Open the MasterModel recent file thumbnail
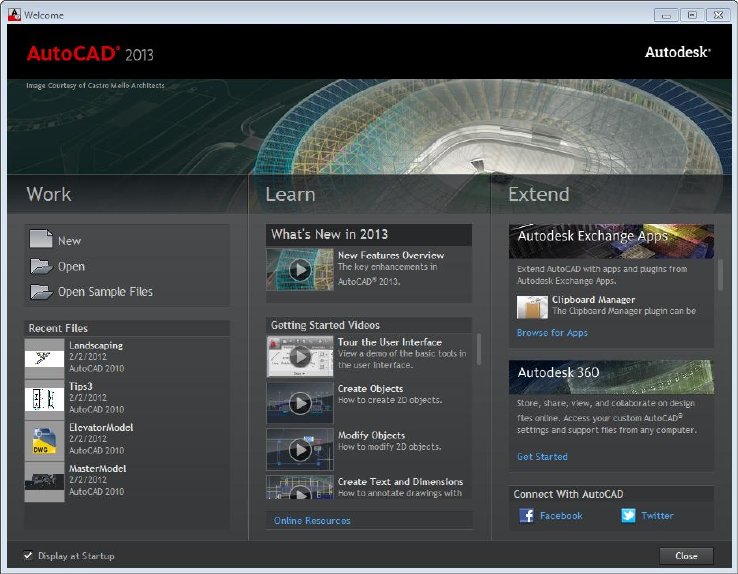The width and height of the screenshot is (738, 574). pos(44,482)
